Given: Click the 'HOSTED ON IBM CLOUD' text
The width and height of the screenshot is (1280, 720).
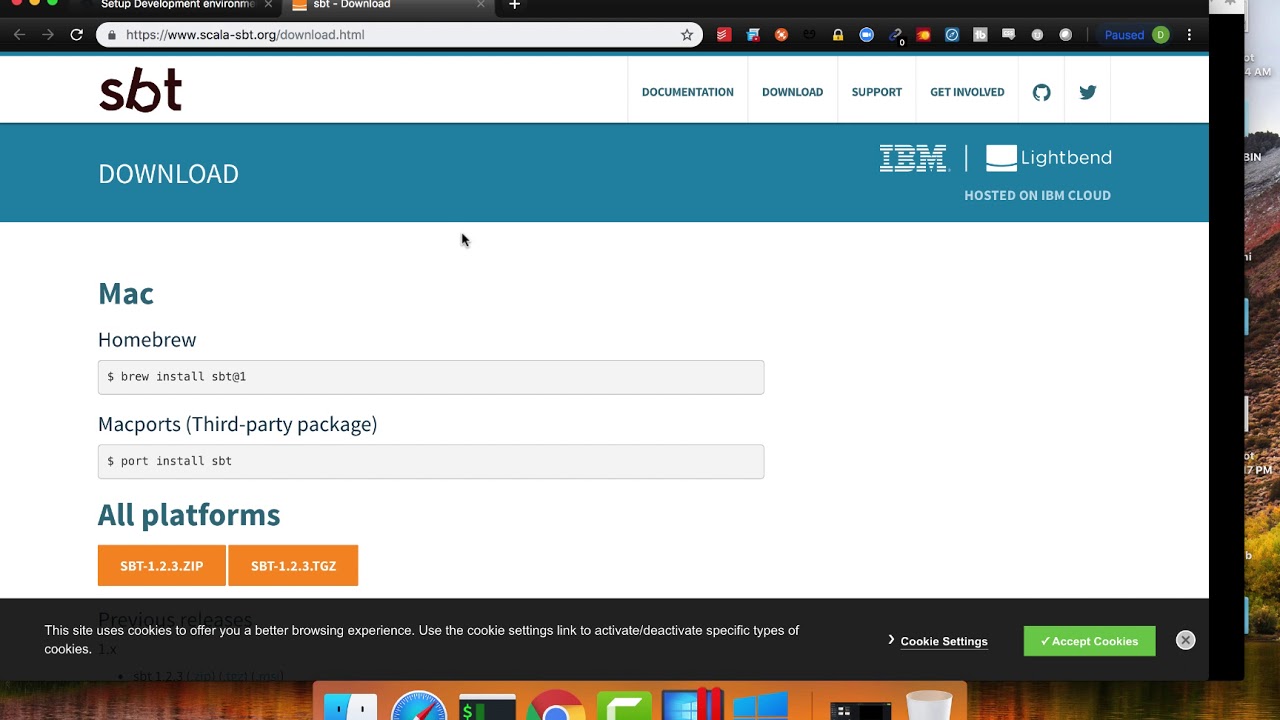Looking at the screenshot, I should [1037, 195].
